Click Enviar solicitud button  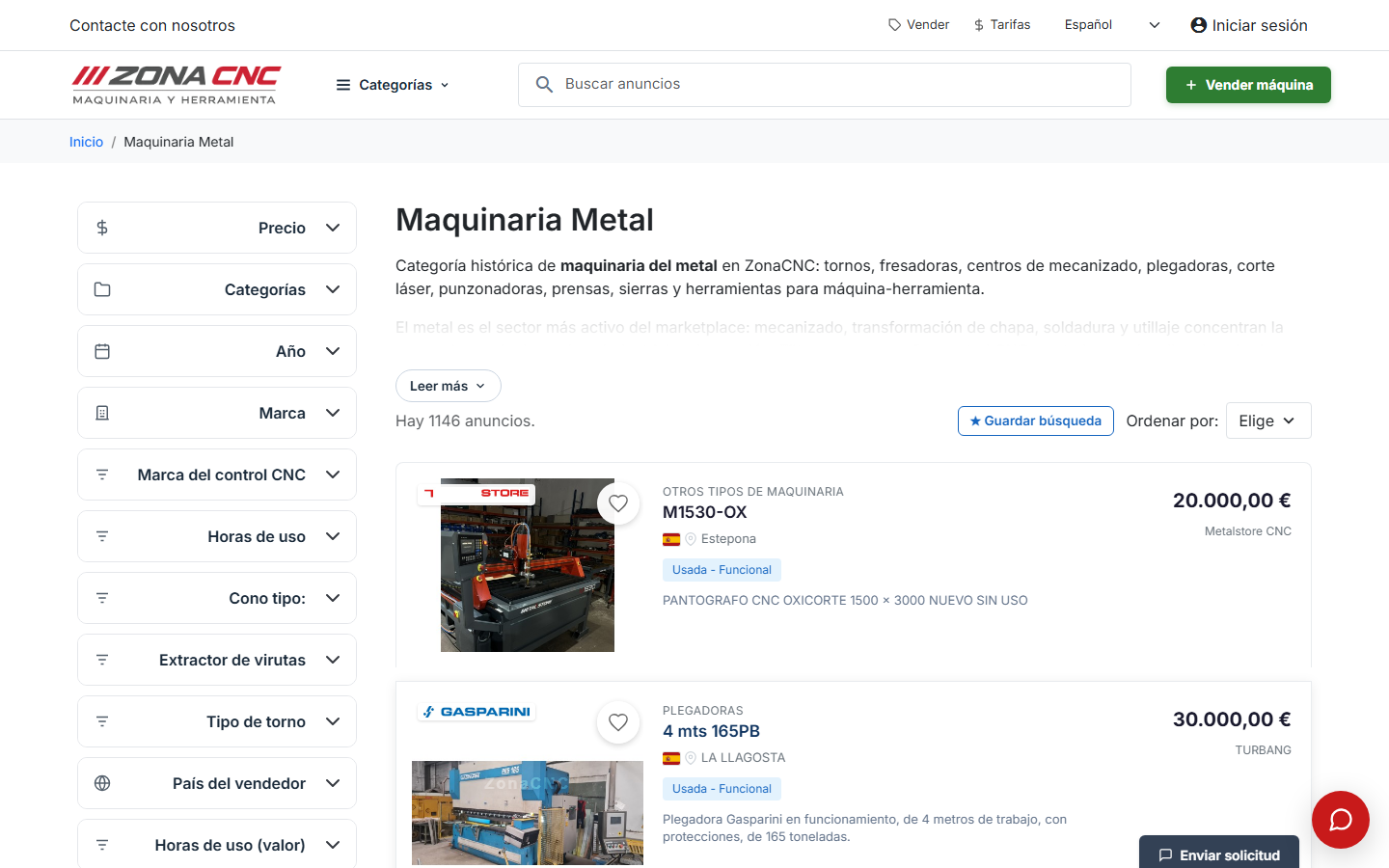[1219, 853]
